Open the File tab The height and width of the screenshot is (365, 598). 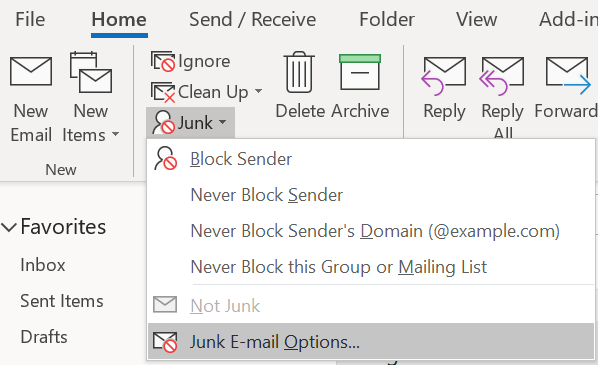point(30,19)
